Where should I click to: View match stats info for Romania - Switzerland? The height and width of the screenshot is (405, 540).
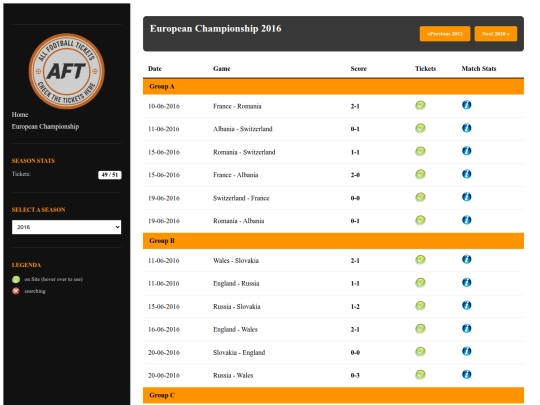coord(467,151)
